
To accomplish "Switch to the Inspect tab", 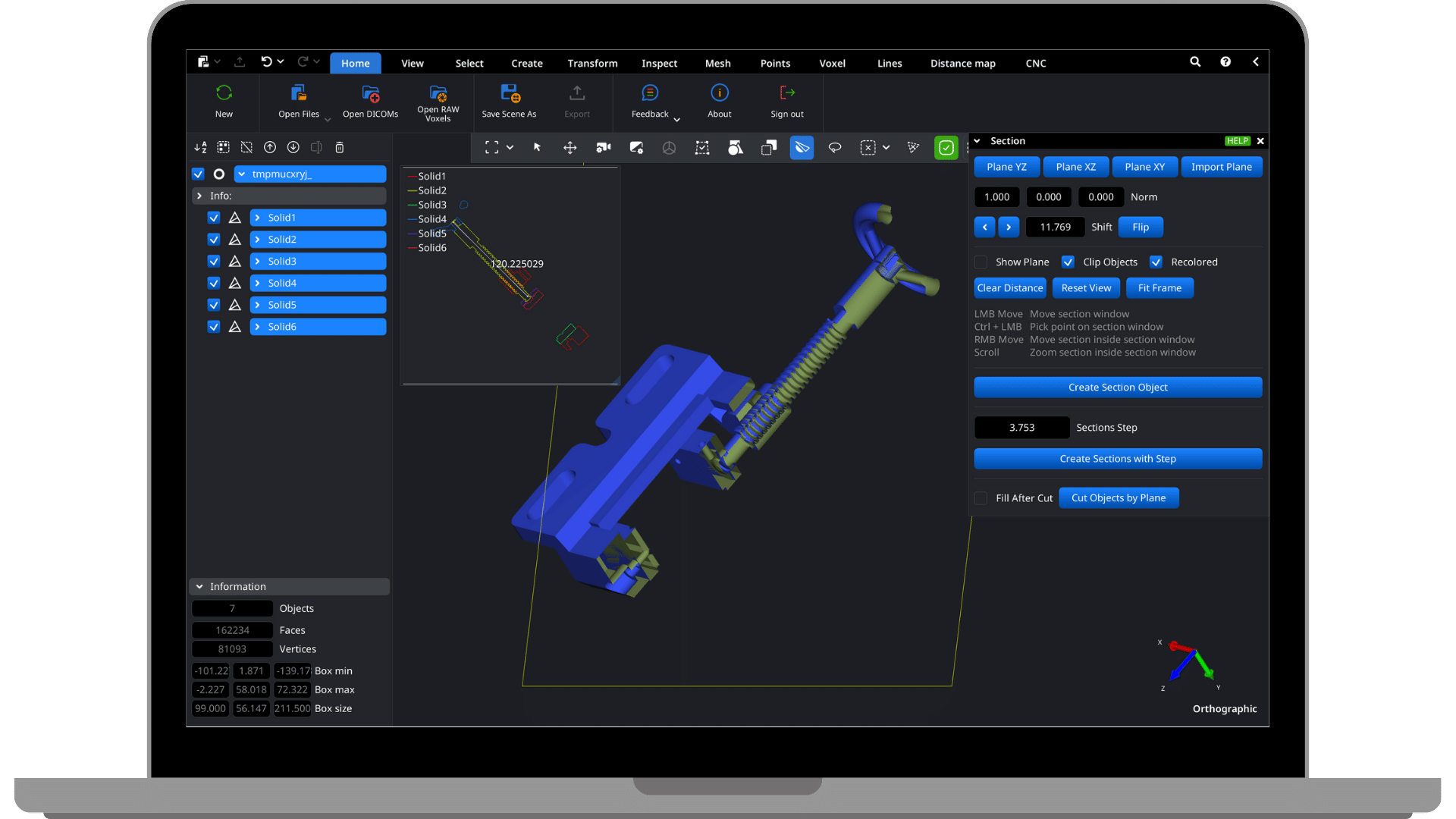I will pos(659,64).
